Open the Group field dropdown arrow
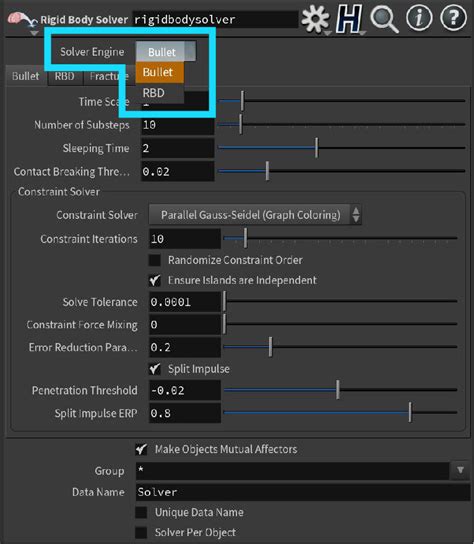 [460, 470]
